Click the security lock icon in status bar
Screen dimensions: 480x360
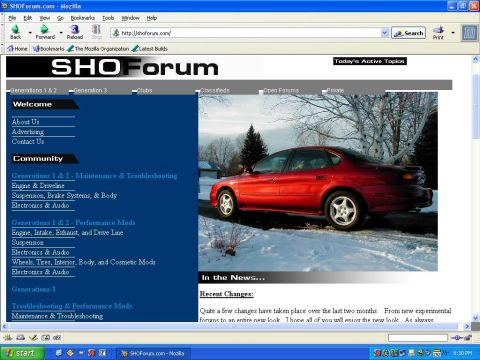(x=468, y=338)
